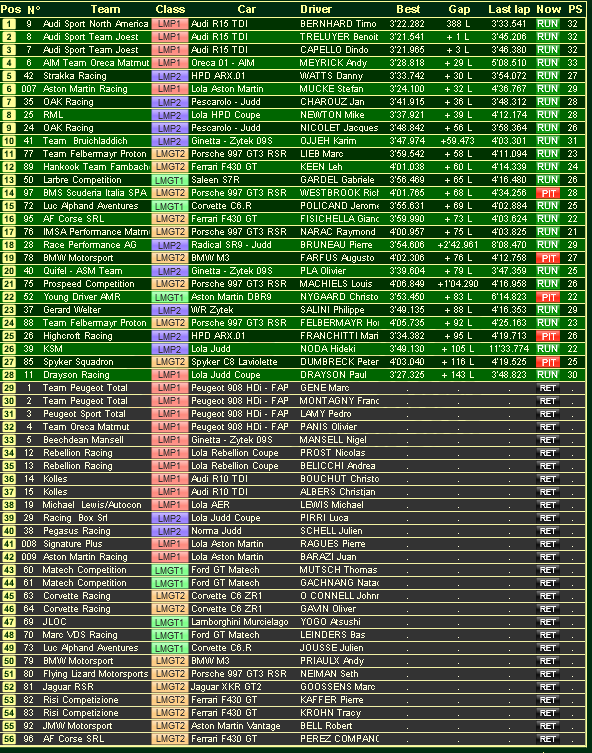
Task: Click last lap 8'08.470 for Race Performance
Action: [x=509, y=244]
